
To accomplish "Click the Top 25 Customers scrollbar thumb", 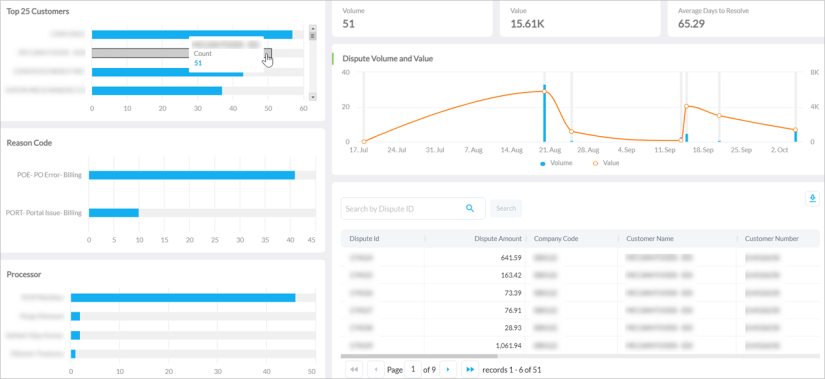I will point(313,36).
